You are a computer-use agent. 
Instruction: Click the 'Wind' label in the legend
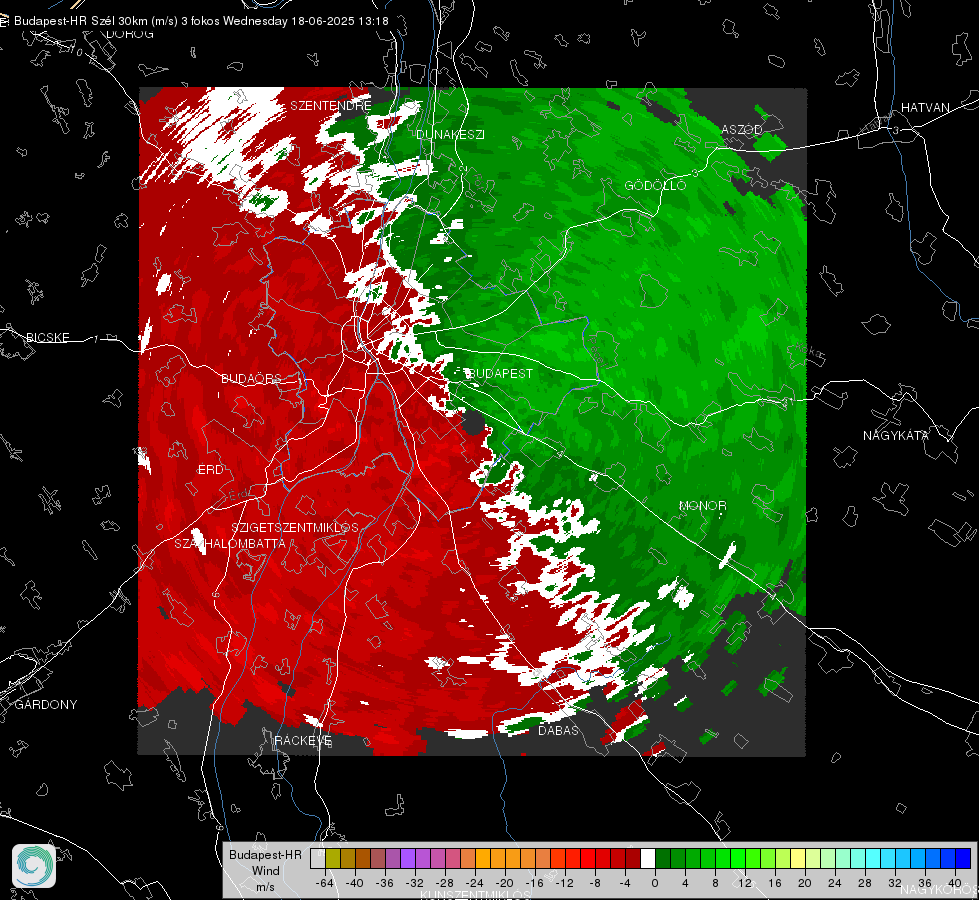point(265,871)
